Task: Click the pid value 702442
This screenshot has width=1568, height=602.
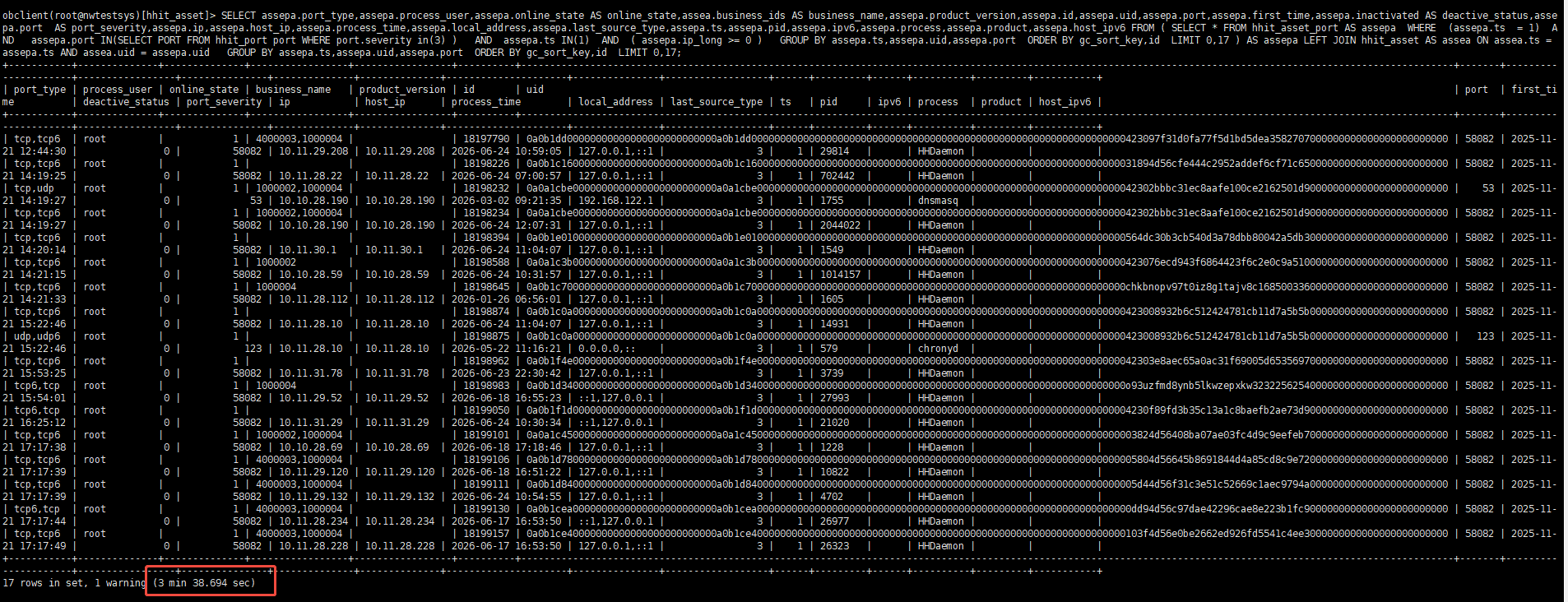Action: (x=837, y=176)
